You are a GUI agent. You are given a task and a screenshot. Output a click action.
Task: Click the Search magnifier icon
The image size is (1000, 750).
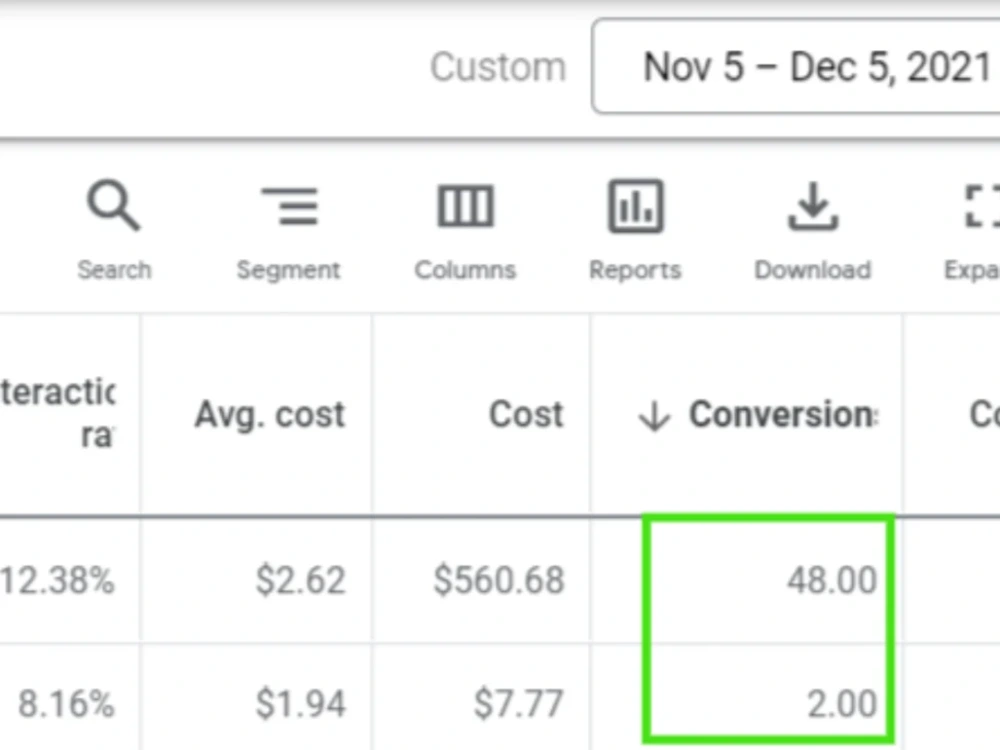[x=114, y=205]
